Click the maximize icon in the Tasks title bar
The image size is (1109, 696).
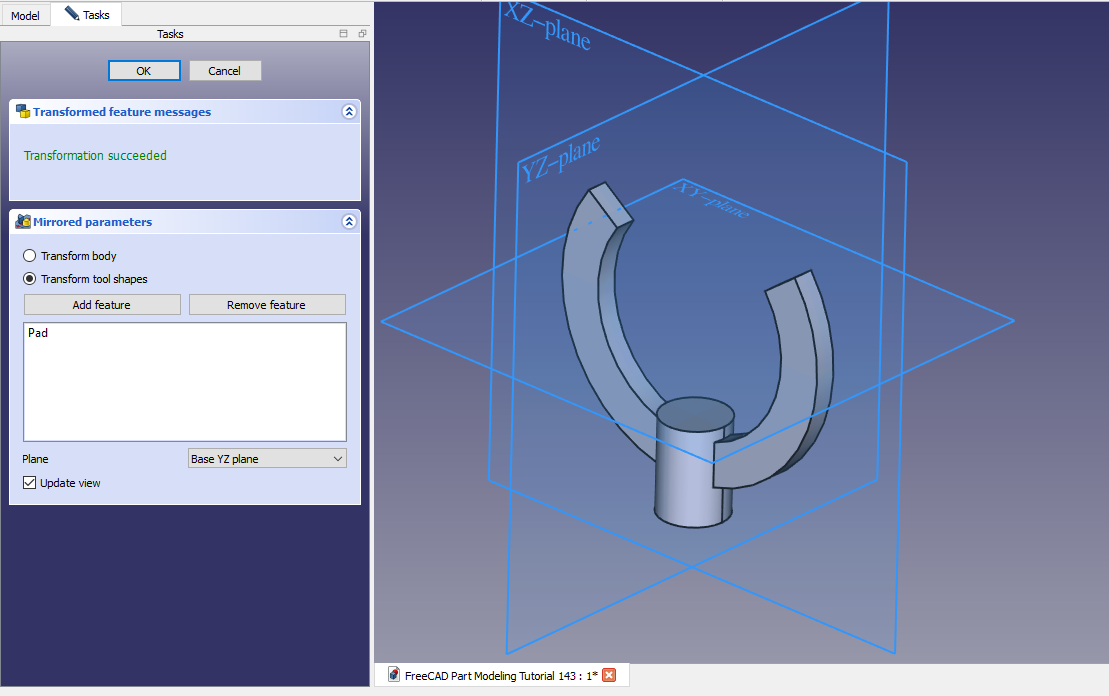point(344,34)
